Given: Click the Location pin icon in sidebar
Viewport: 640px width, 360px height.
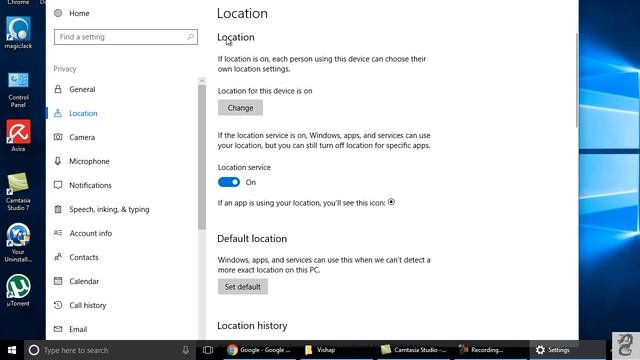Looking at the screenshot, I should [58, 113].
